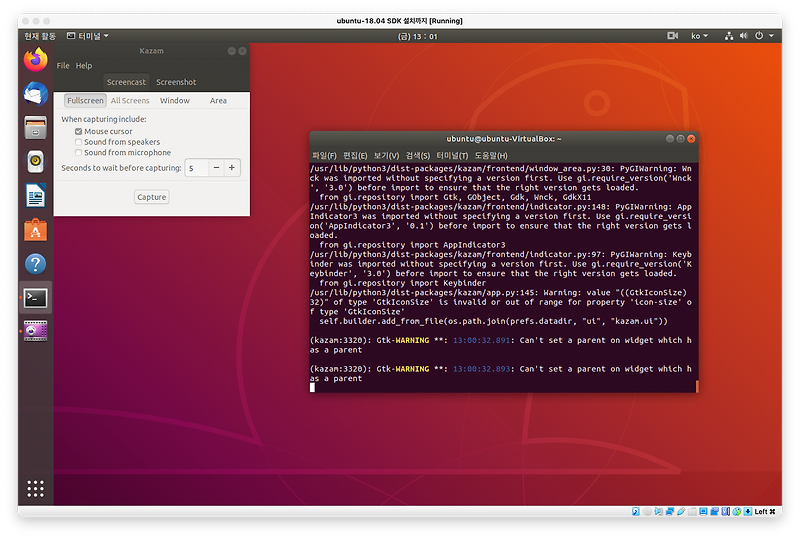Click the VirtualBox hard disk activity icon
The height and width of the screenshot is (539, 800).
coord(636,511)
